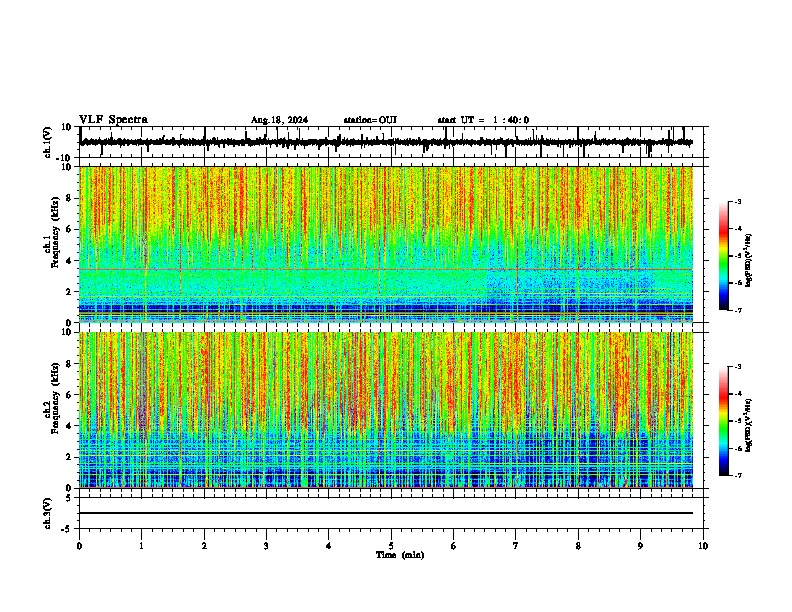Click the "-7" label on ch.2 color scale

pos(737,475)
